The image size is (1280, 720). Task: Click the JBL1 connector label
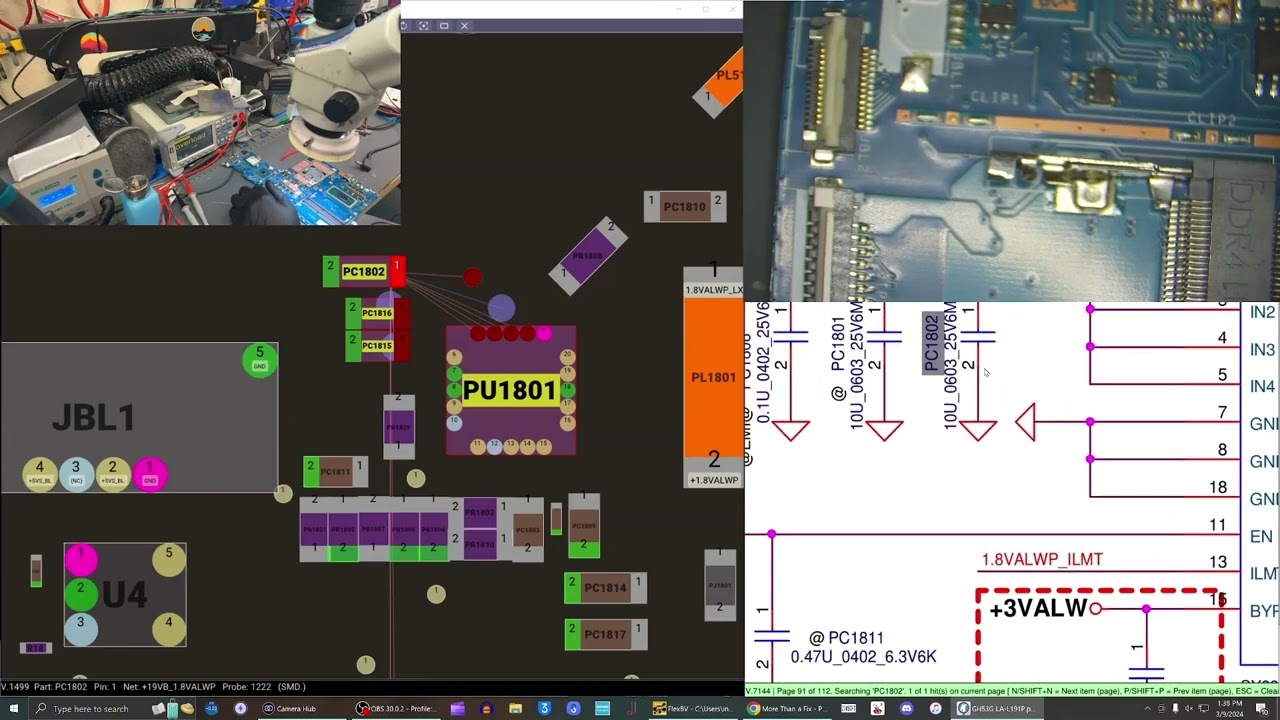coord(93,417)
